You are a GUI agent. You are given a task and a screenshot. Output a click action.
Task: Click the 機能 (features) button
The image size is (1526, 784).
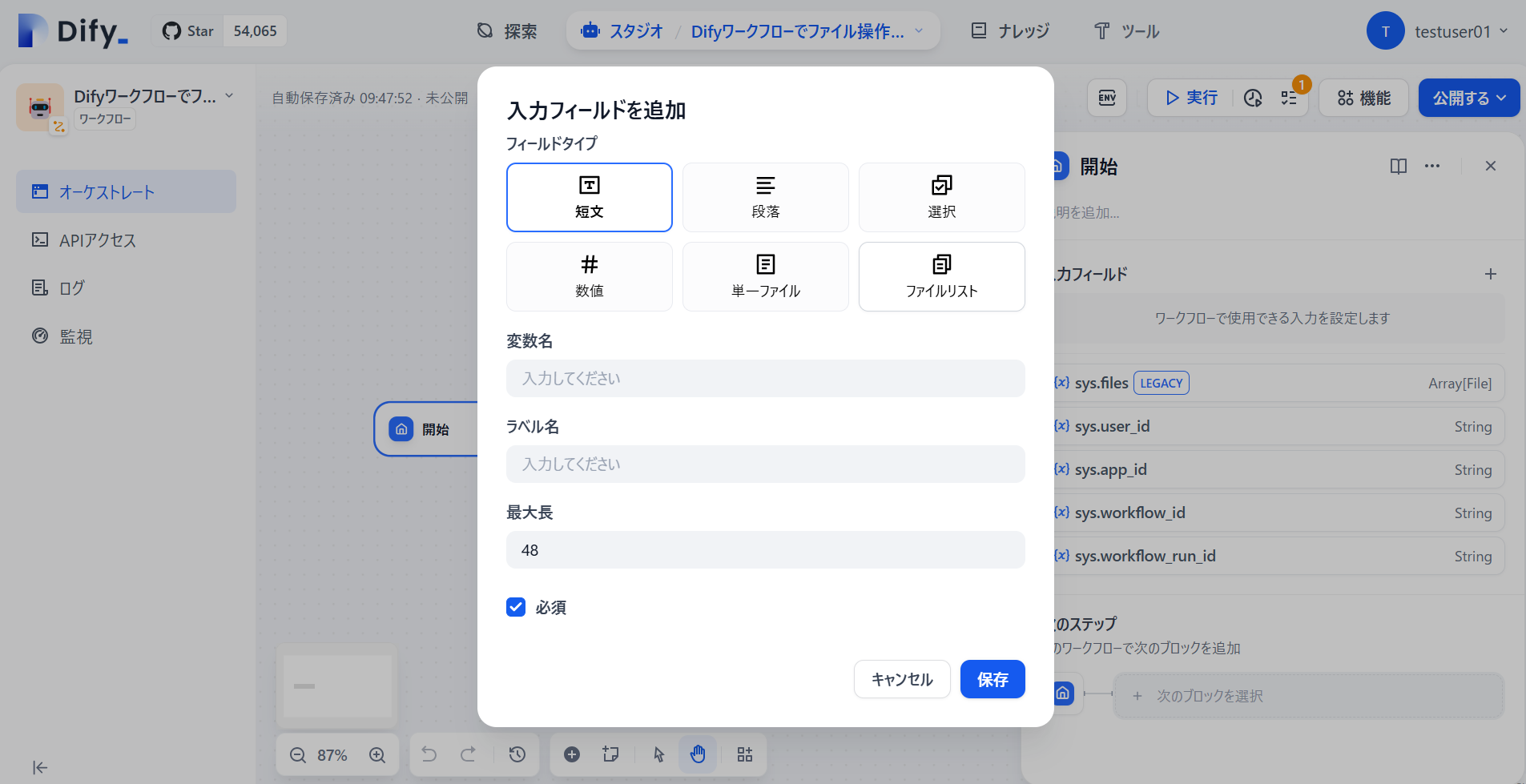point(1363,98)
